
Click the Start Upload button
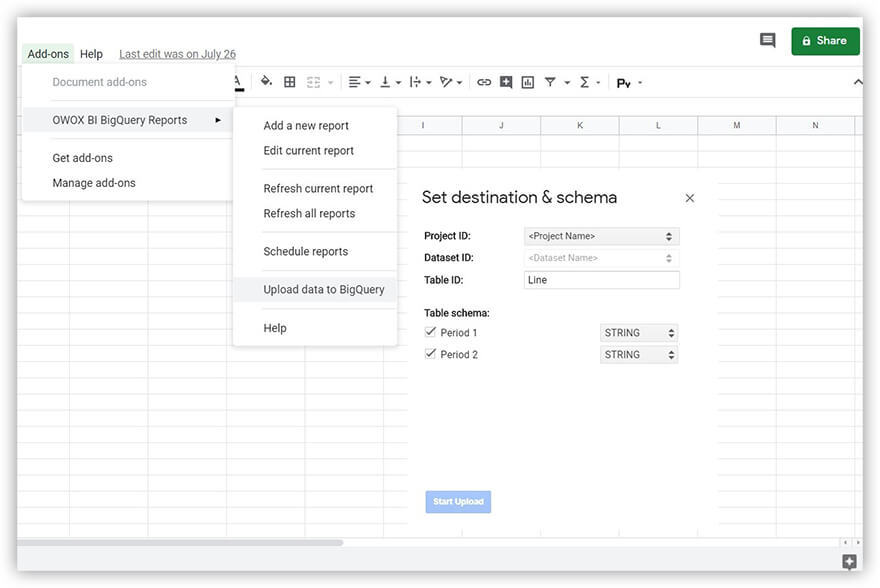(458, 502)
